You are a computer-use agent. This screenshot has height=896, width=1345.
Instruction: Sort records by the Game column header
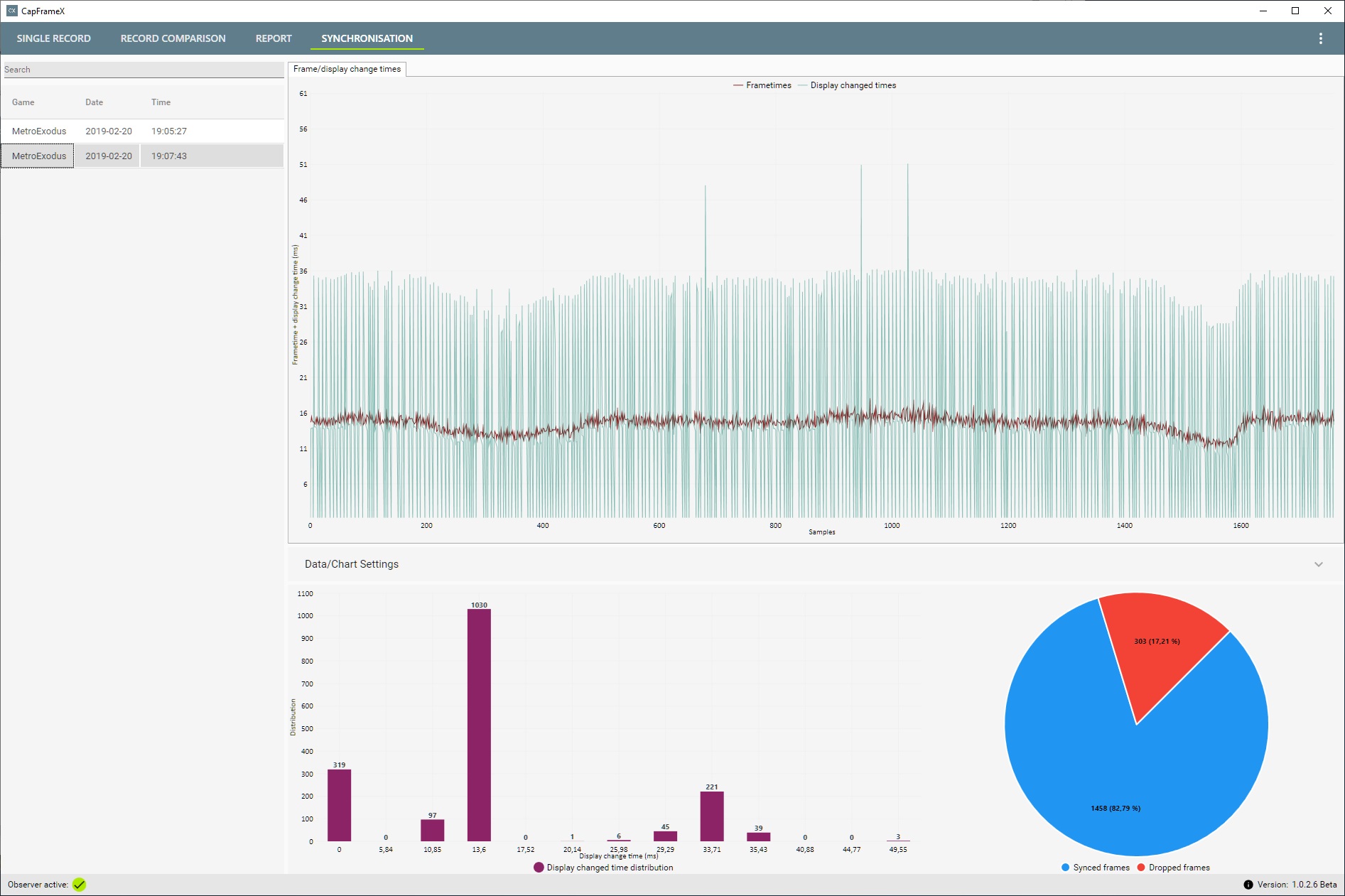pyautogui.click(x=23, y=102)
